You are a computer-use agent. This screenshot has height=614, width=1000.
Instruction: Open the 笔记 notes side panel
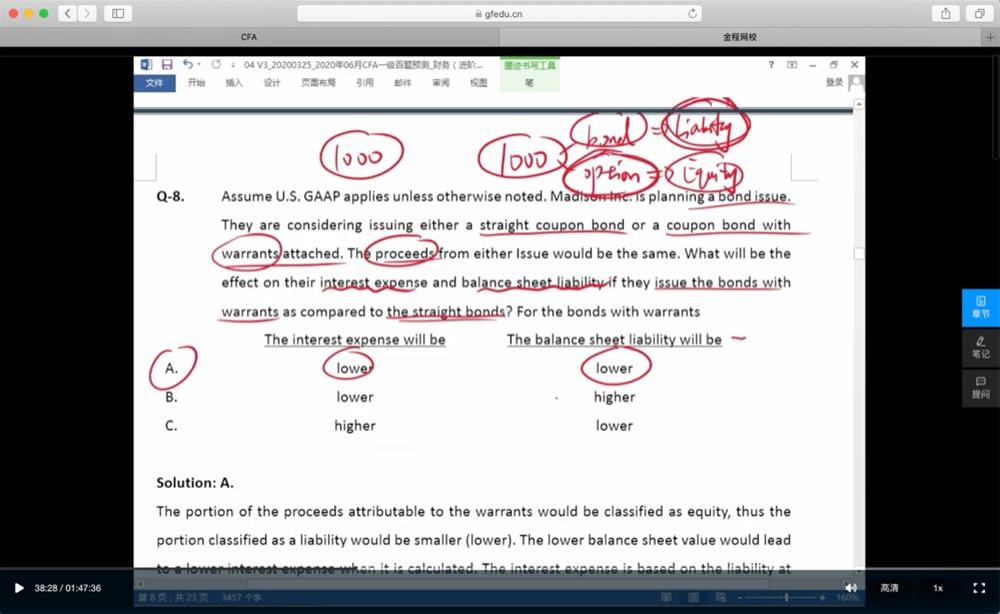pyautogui.click(x=980, y=348)
